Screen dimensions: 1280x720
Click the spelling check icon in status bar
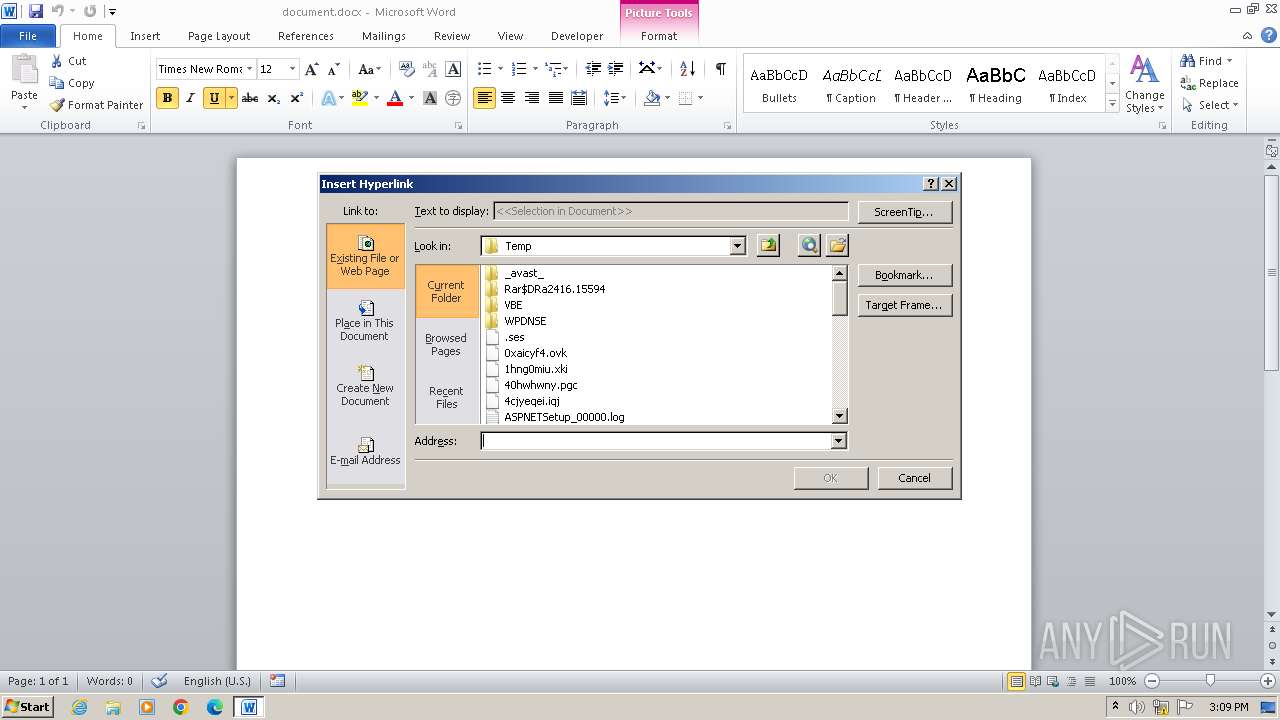(159, 681)
